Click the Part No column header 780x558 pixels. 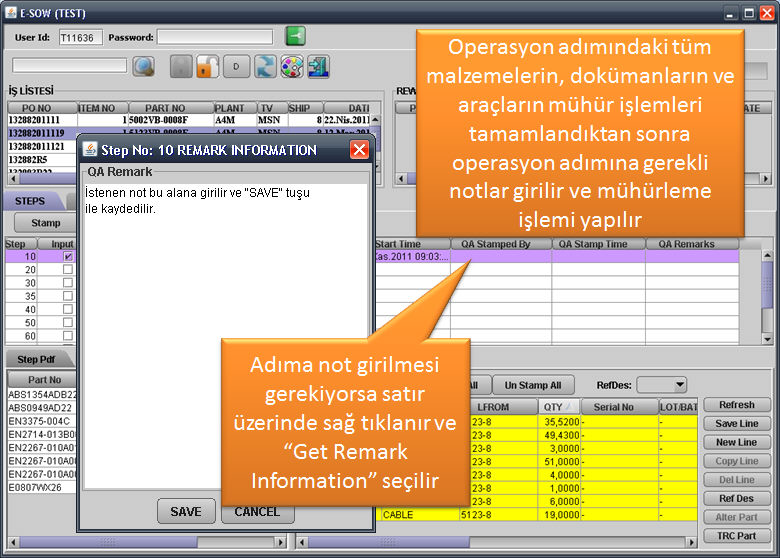43,379
